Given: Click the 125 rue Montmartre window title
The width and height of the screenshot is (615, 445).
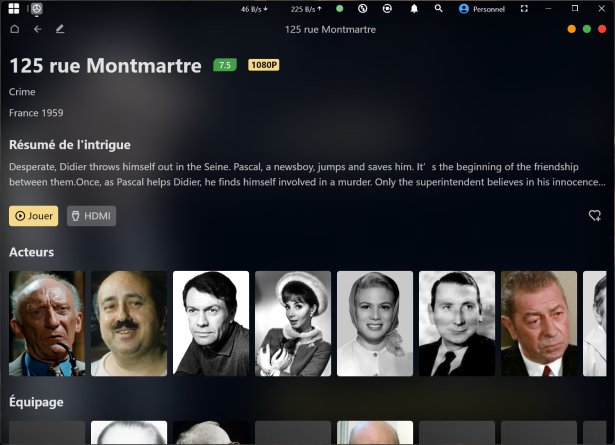Looking at the screenshot, I should click(330, 29).
